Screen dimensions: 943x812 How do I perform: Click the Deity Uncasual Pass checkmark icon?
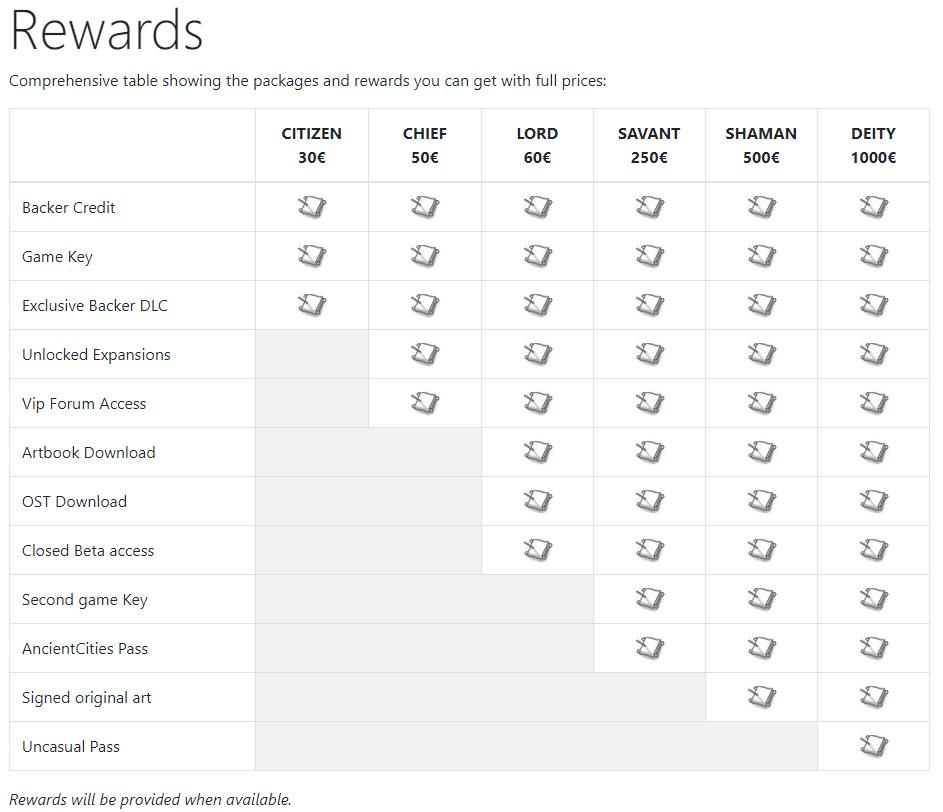874,746
